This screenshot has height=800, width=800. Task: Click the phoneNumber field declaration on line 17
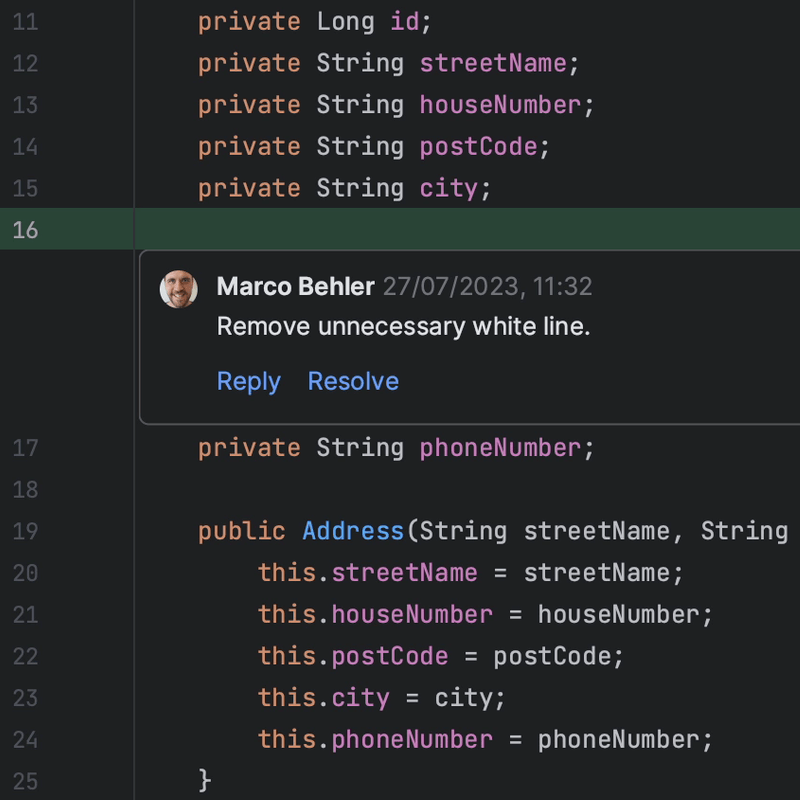click(x=500, y=447)
